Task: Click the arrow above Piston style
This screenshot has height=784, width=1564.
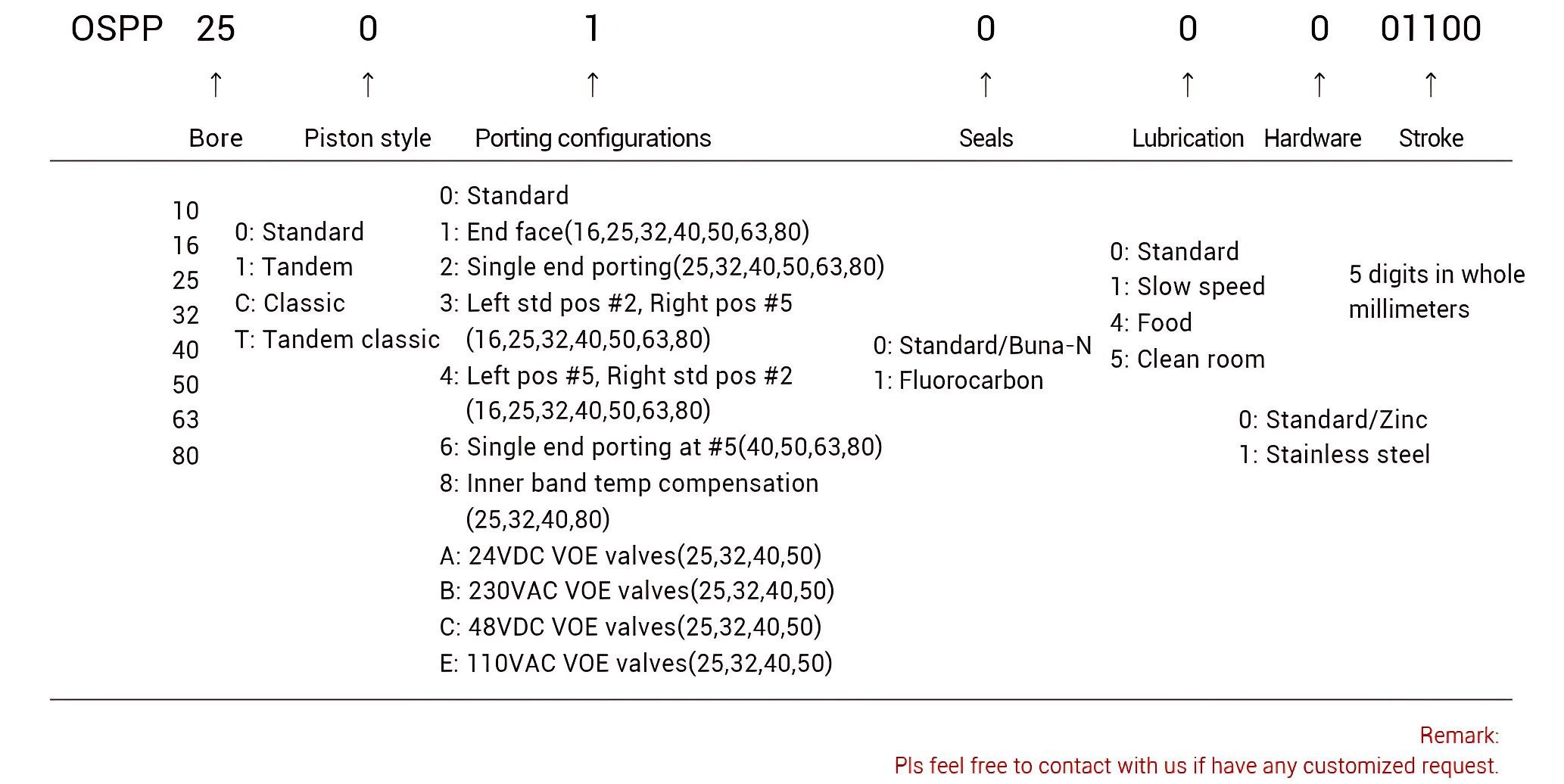Action: pos(368,84)
